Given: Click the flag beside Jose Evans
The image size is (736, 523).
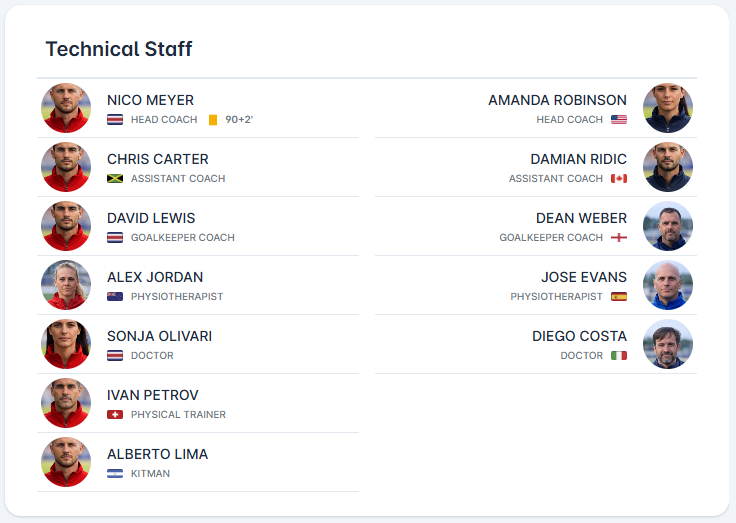Looking at the screenshot, I should pyautogui.click(x=619, y=297).
